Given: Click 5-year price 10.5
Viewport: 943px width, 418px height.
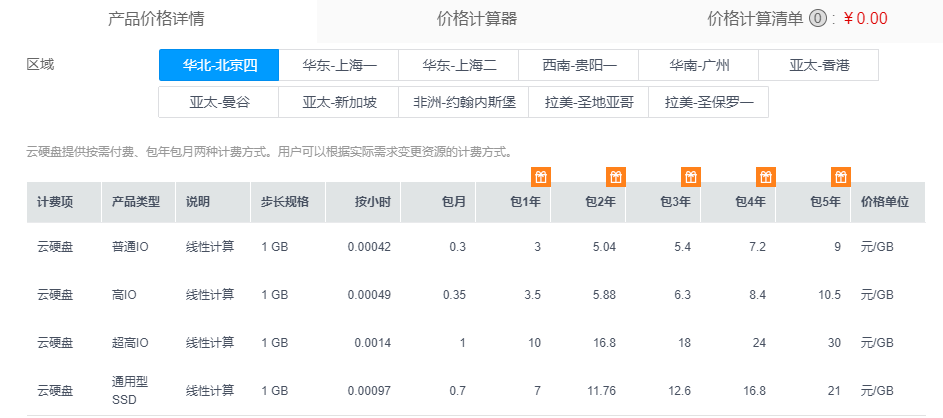Looking at the screenshot, I should coord(830,295).
